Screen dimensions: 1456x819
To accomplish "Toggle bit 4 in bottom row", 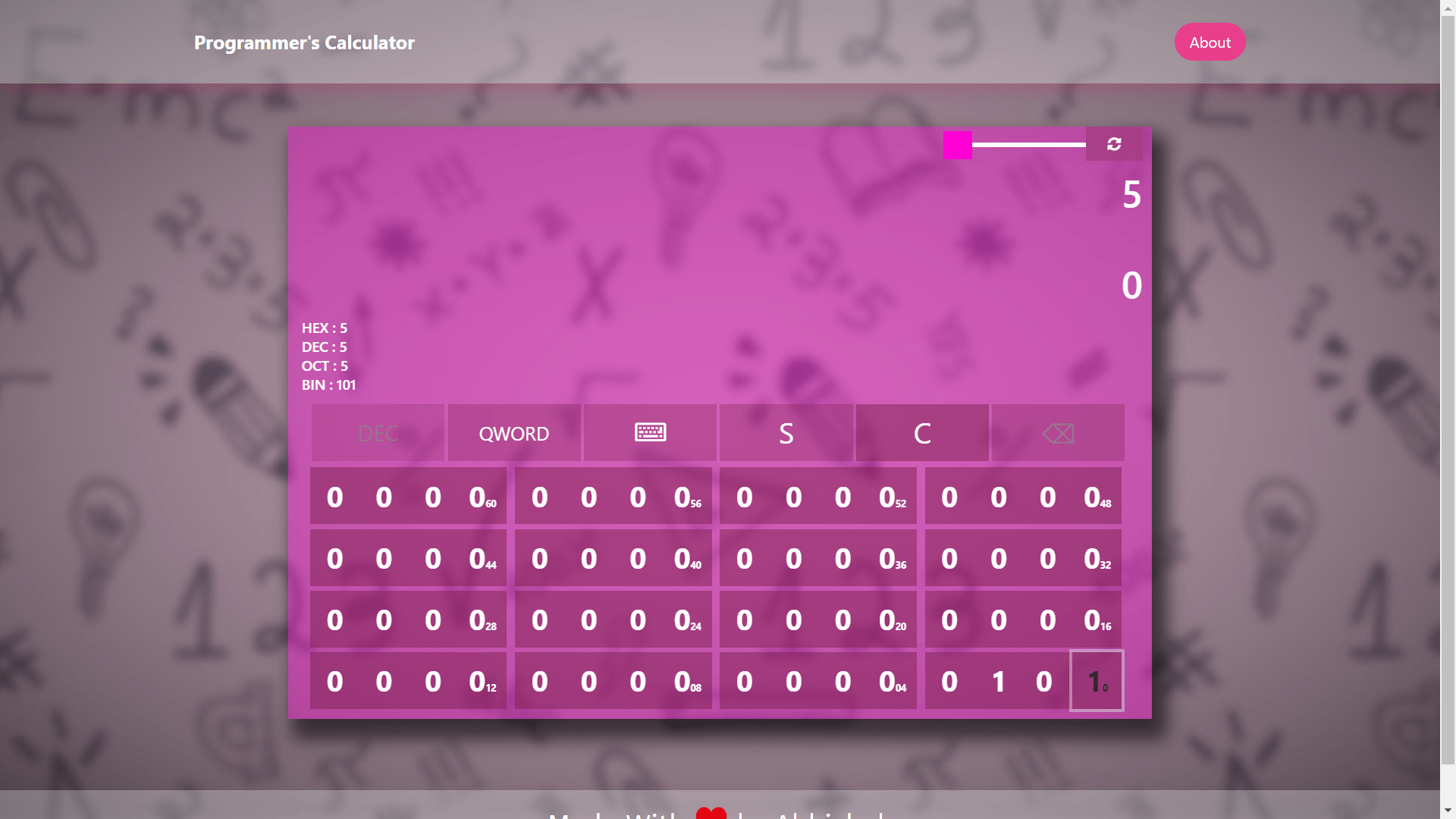I will (888, 681).
